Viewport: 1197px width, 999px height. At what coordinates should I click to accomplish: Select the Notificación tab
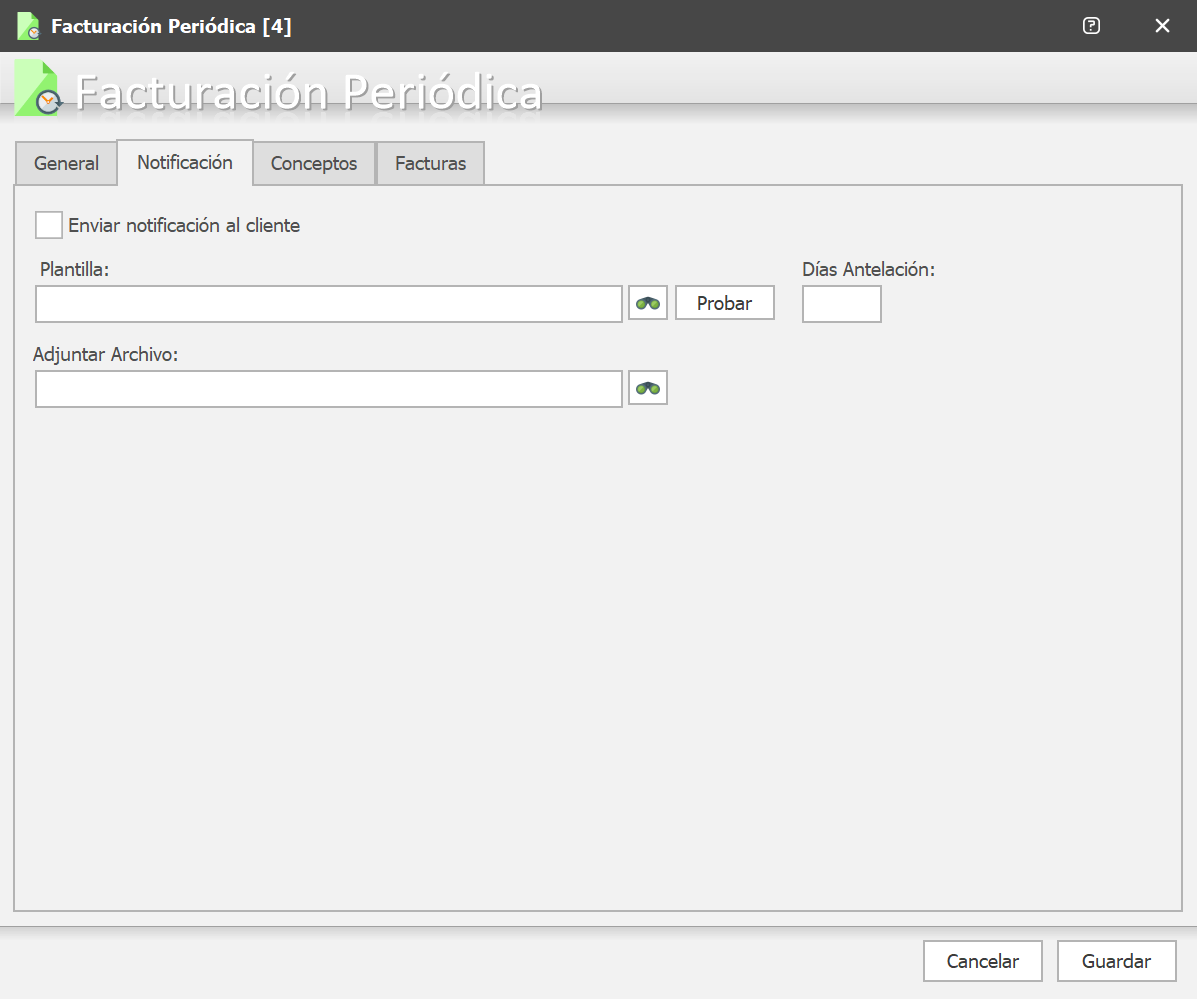(185, 163)
